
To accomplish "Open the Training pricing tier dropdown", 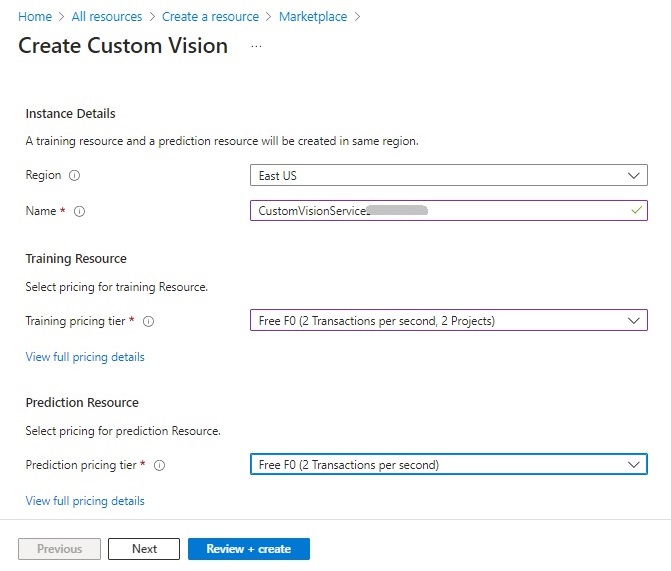I will (x=448, y=321).
